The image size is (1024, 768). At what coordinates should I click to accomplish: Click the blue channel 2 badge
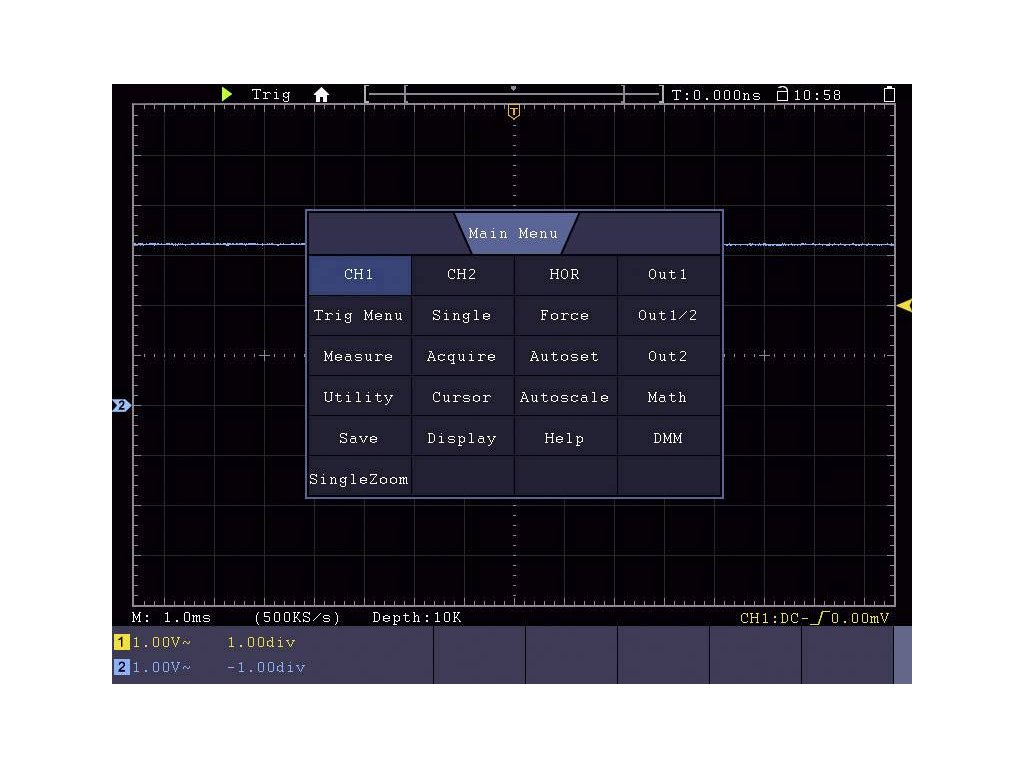(121, 667)
